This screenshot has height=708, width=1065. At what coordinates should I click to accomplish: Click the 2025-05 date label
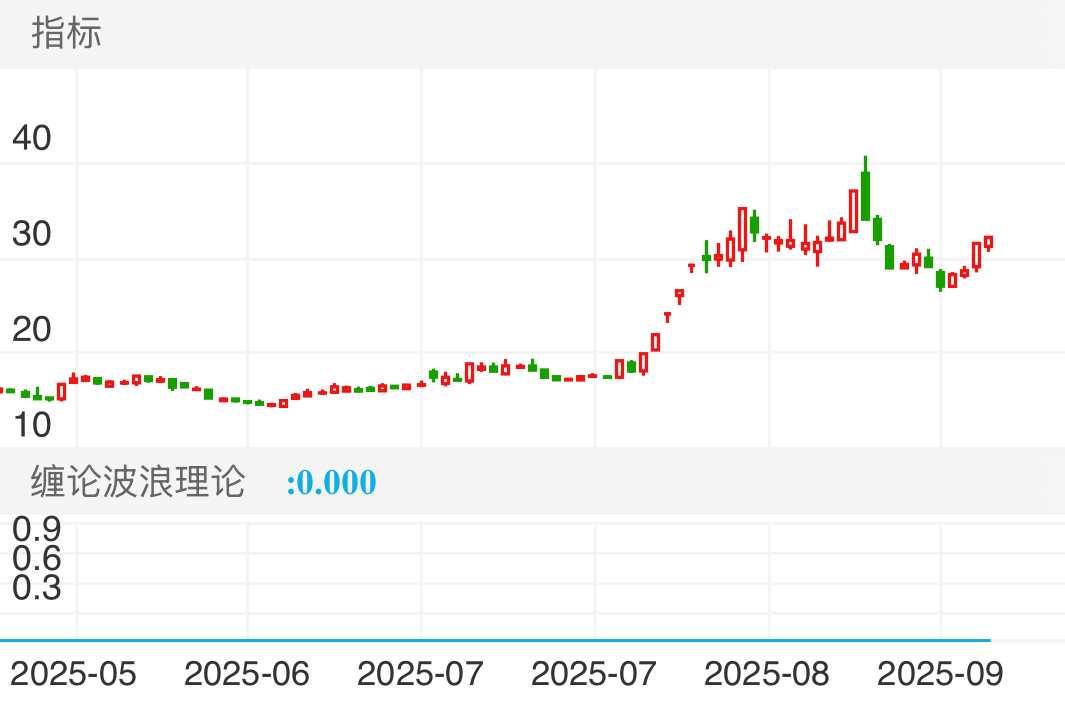point(73,674)
